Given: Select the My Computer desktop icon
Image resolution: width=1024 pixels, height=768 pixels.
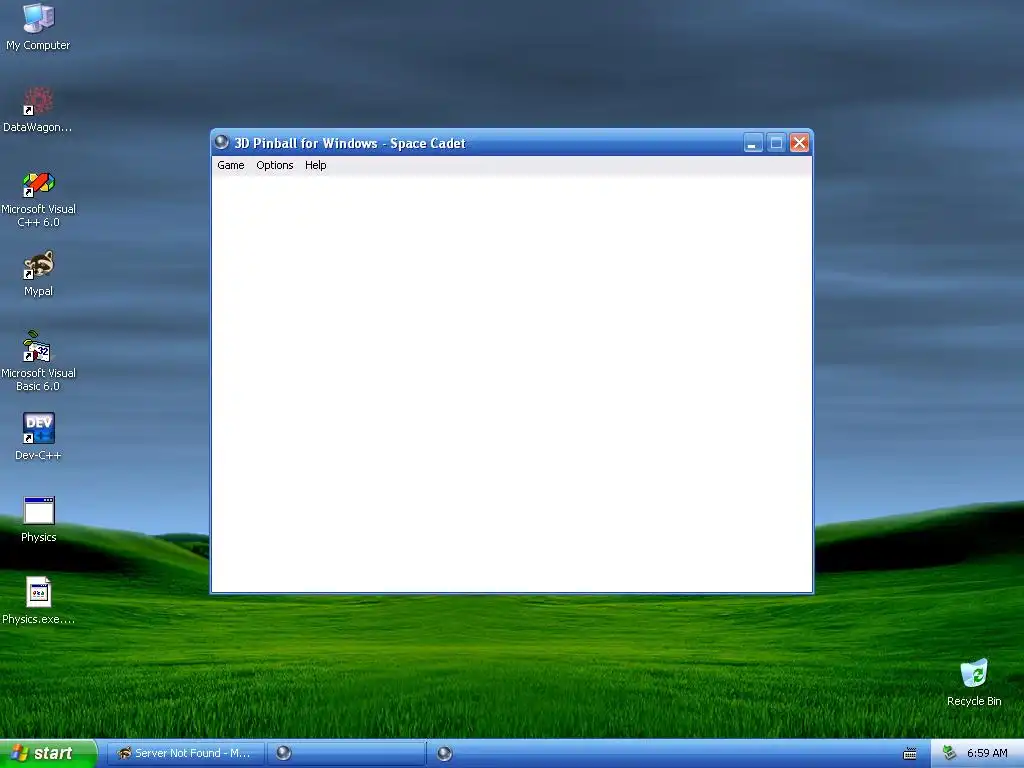Looking at the screenshot, I should [x=38, y=27].
